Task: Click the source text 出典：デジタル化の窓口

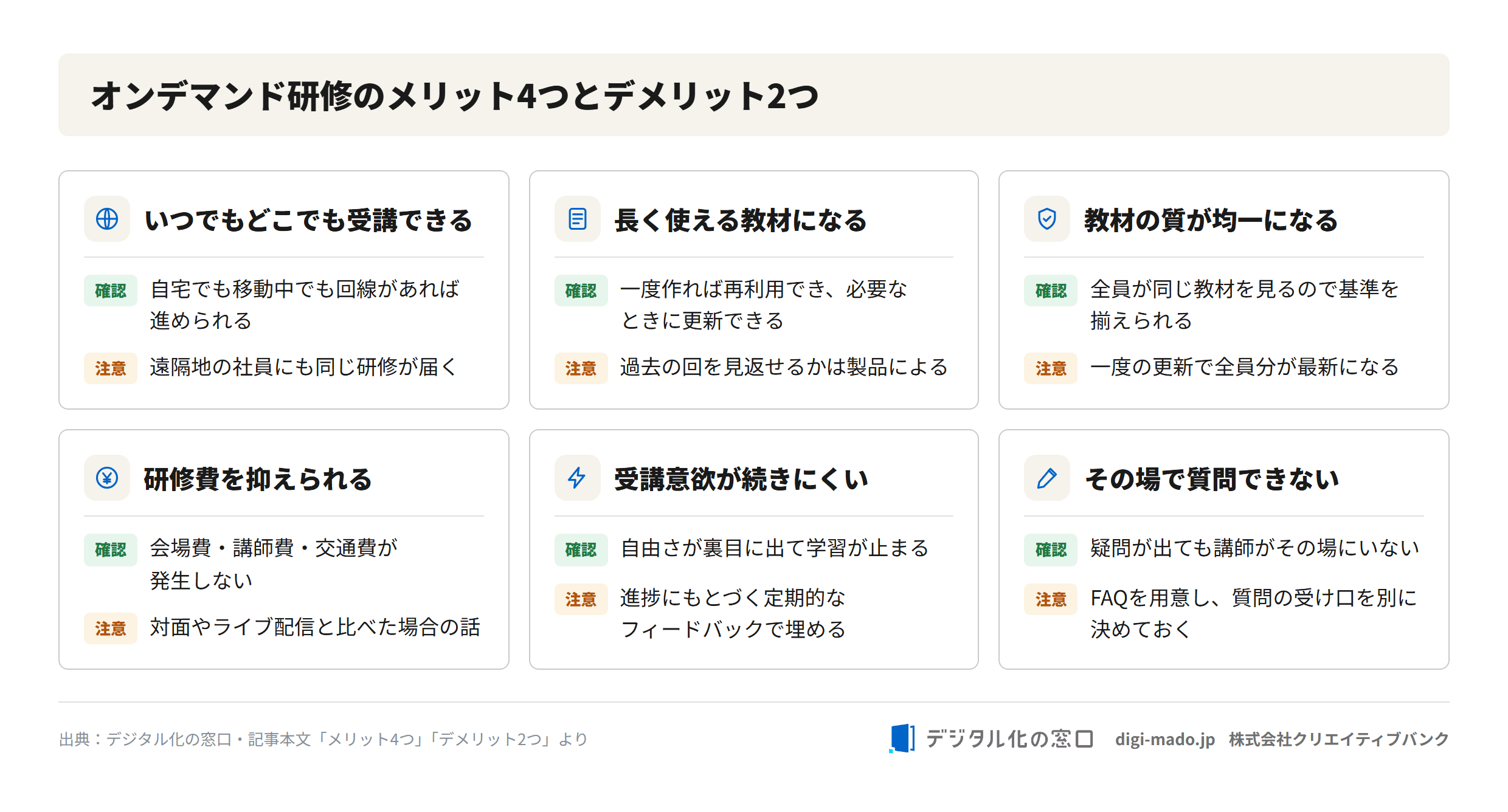Action: [x=145, y=739]
